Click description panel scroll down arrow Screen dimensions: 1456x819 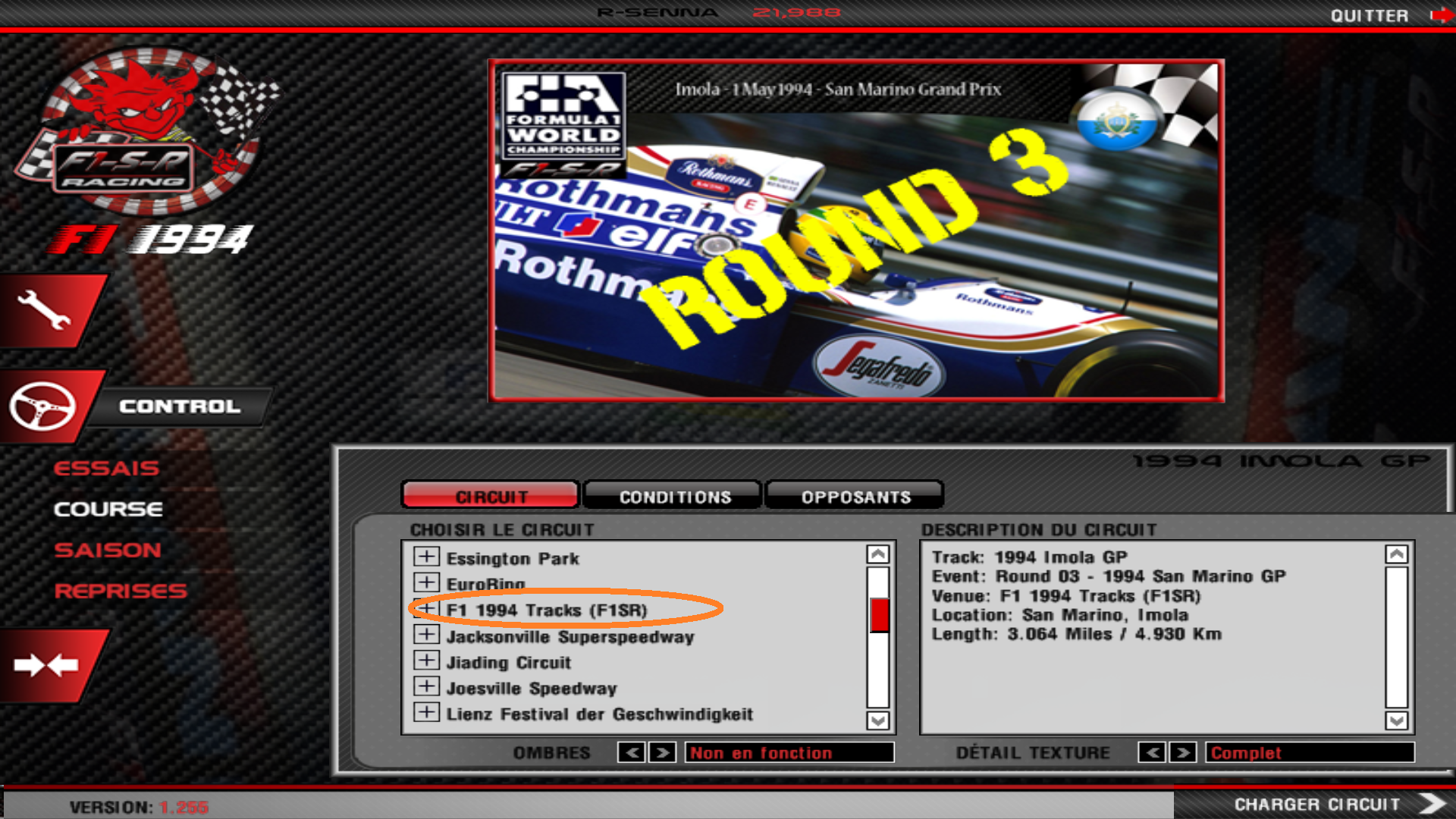click(x=1397, y=720)
